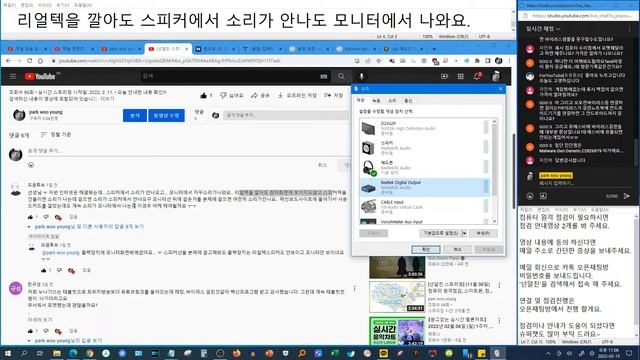Open KakaoTalk from the taskbar

pyautogui.click(x=383, y=353)
